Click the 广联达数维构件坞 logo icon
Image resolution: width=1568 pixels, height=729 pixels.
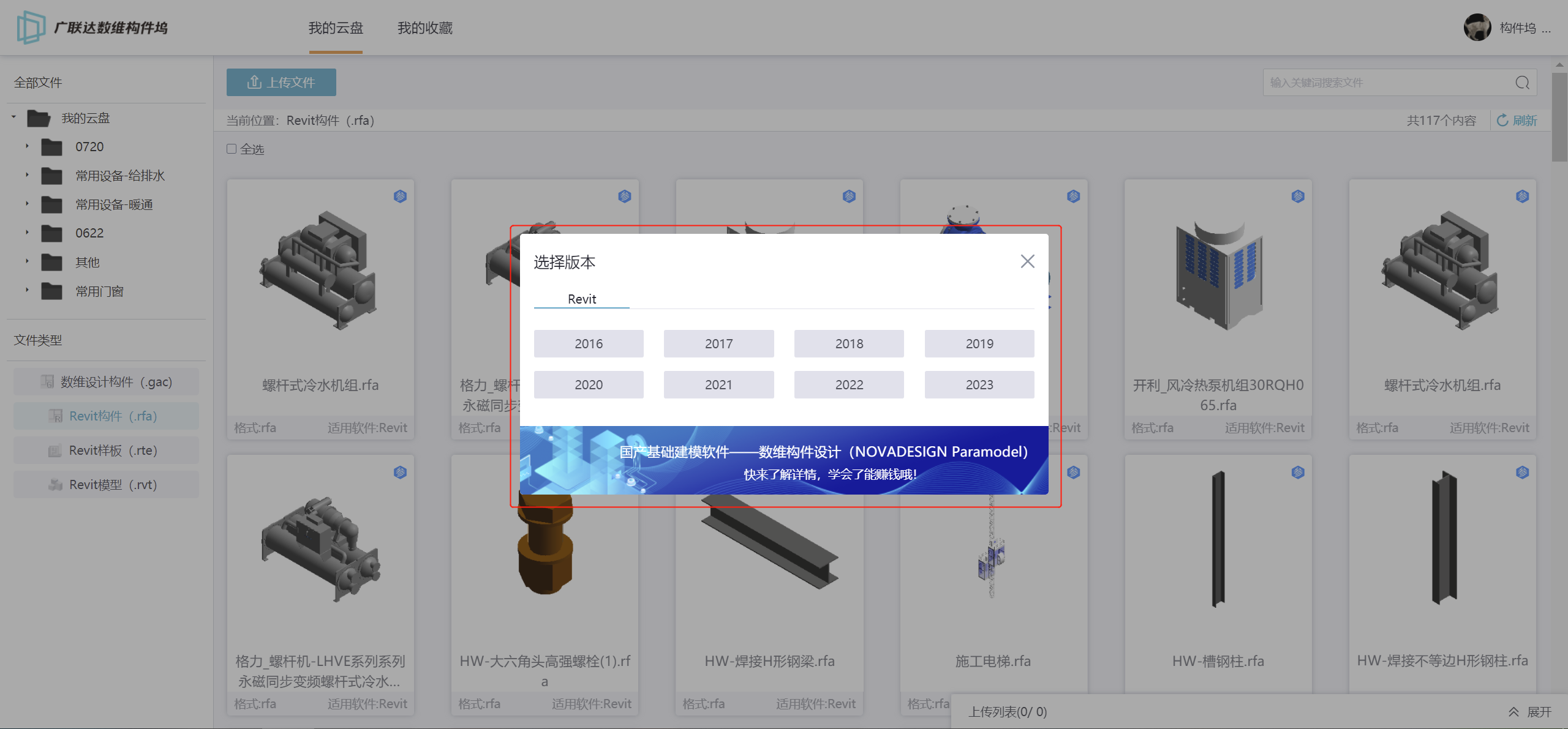coord(31,28)
